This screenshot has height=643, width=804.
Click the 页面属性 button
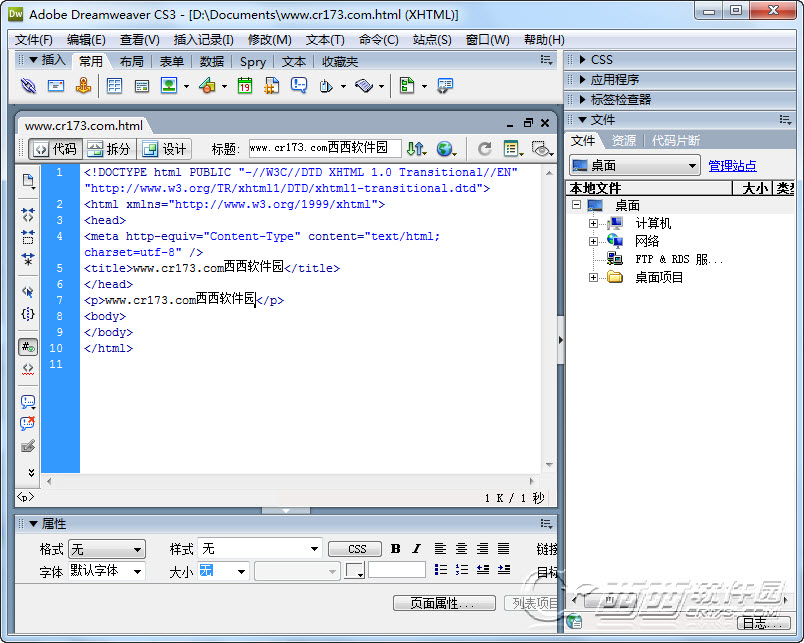pos(444,603)
